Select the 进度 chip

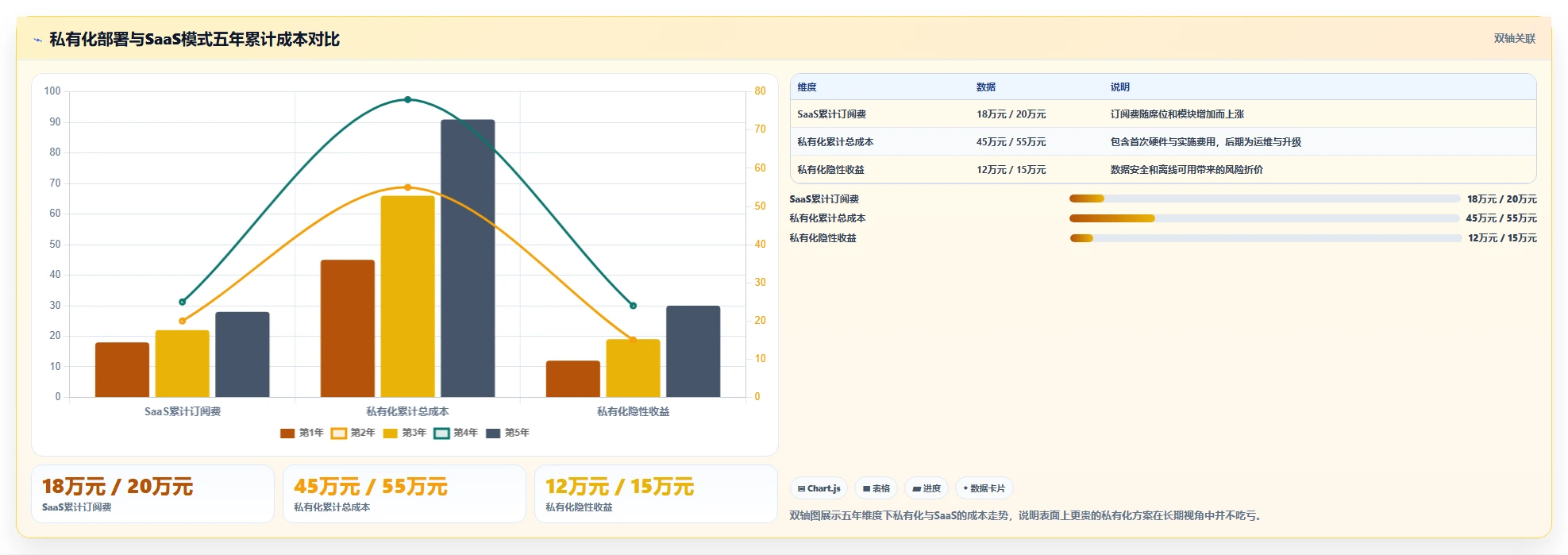[927, 488]
